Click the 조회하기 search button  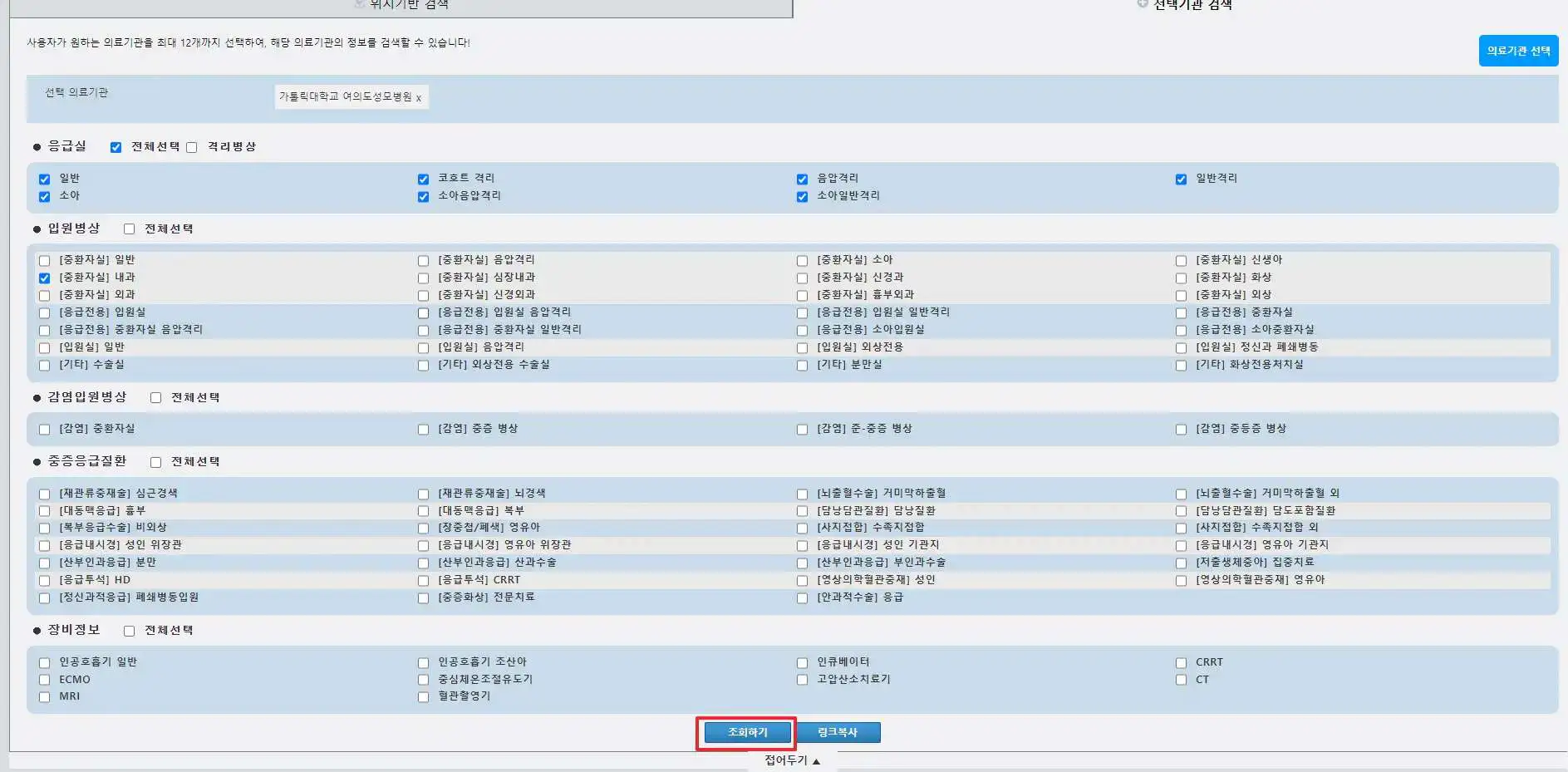(x=747, y=732)
